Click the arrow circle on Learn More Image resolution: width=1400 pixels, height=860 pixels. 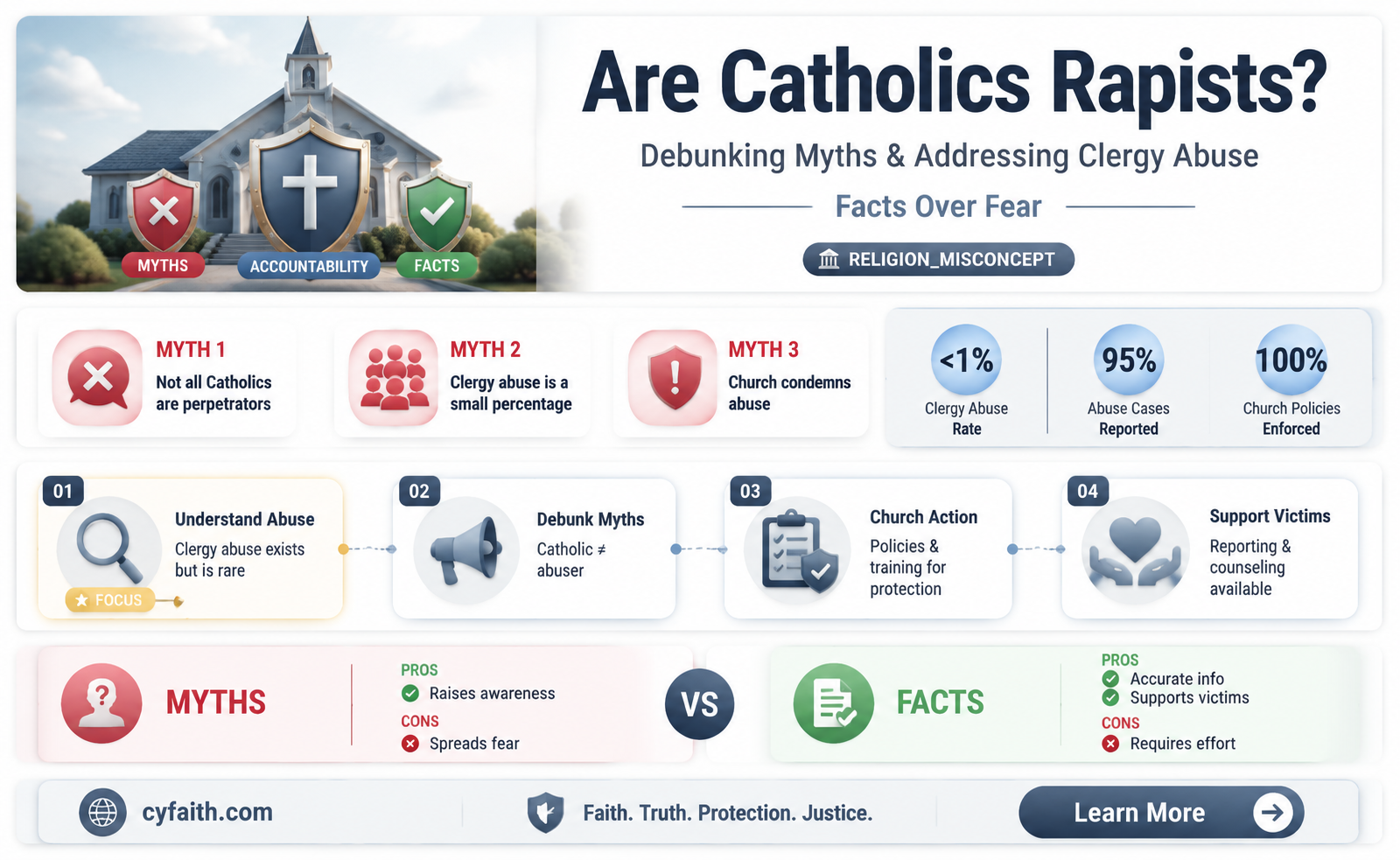point(1272,812)
